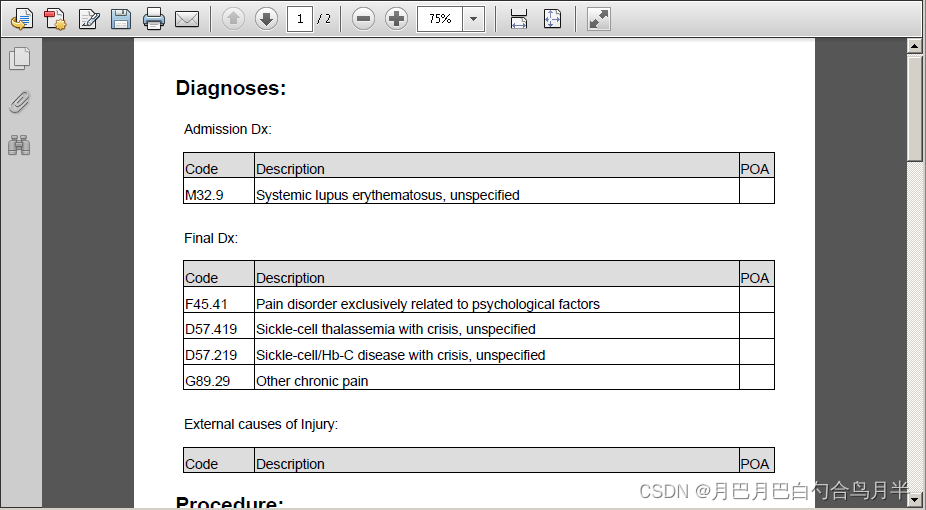Click code F45.41 cell
Viewport: 926px width, 510px height.
coord(219,300)
